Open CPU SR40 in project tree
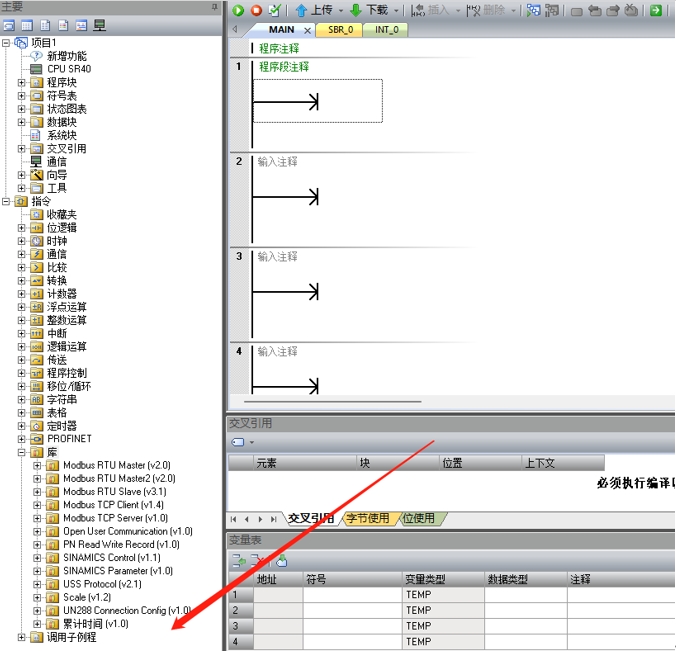676x651 pixels. point(68,69)
